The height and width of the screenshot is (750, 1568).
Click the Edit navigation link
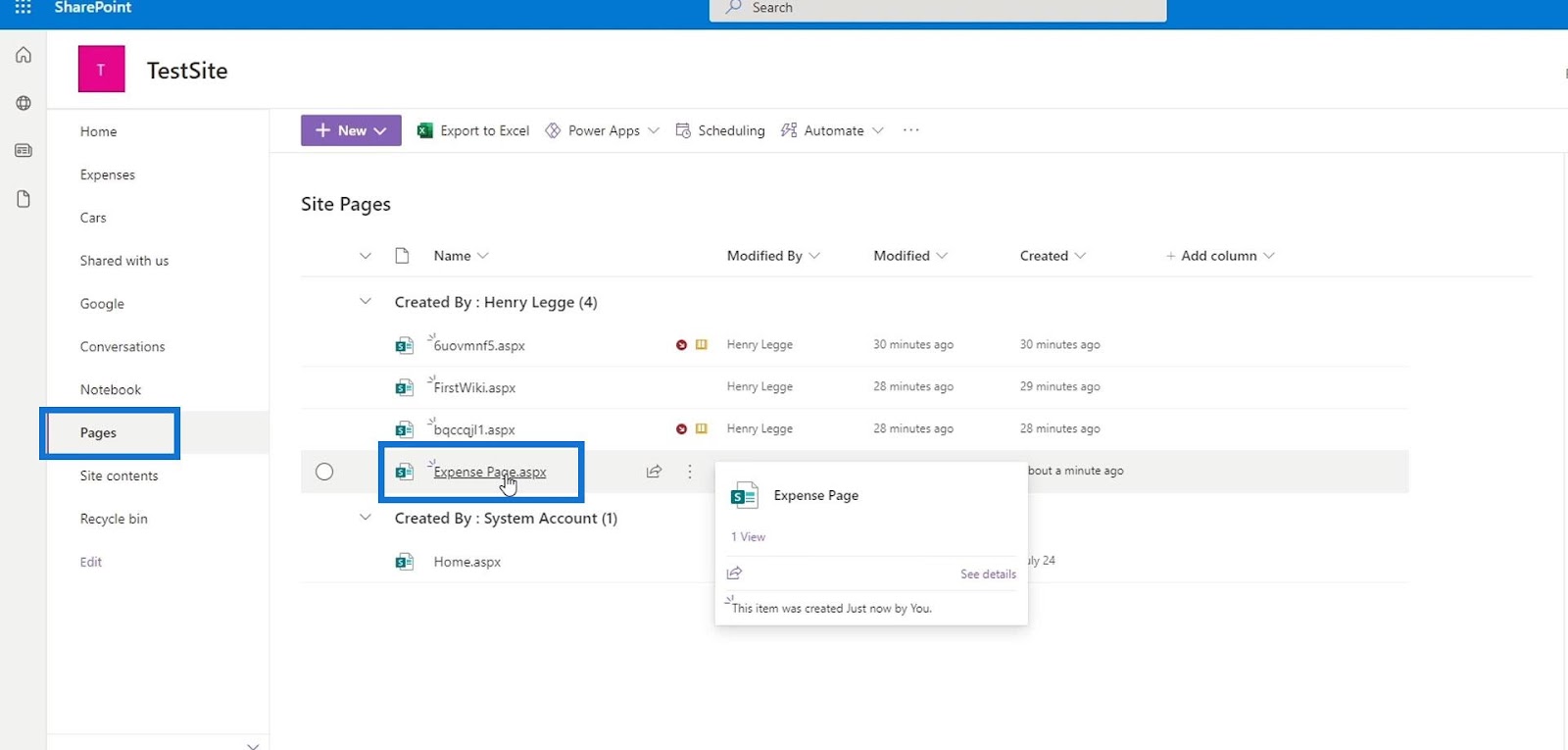91,563
